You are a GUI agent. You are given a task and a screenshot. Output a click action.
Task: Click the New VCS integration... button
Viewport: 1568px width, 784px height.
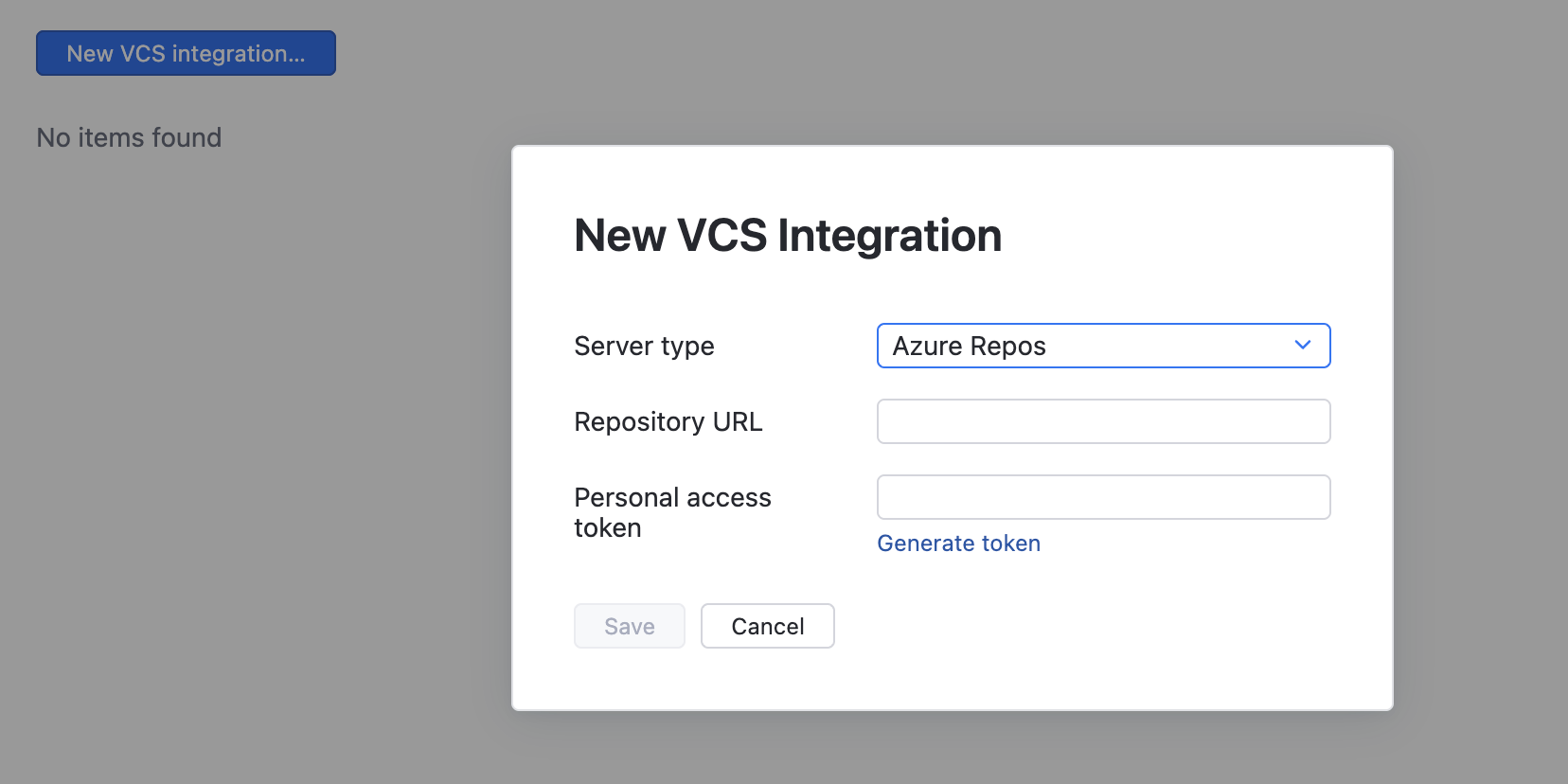(x=186, y=53)
